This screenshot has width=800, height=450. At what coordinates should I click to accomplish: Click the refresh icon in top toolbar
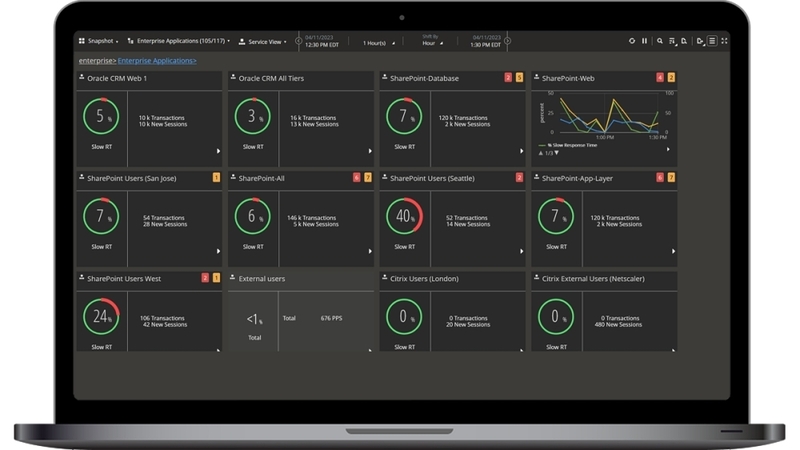coord(631,41)
